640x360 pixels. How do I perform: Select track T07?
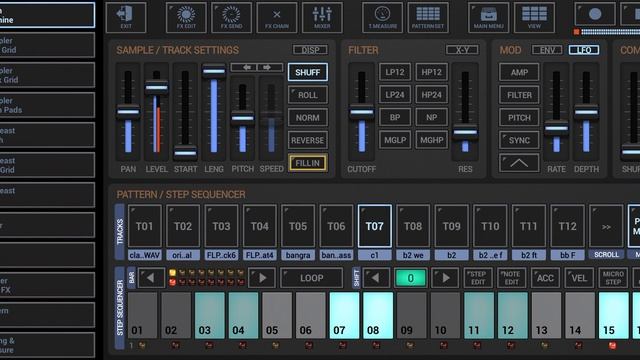click(375, 226)
